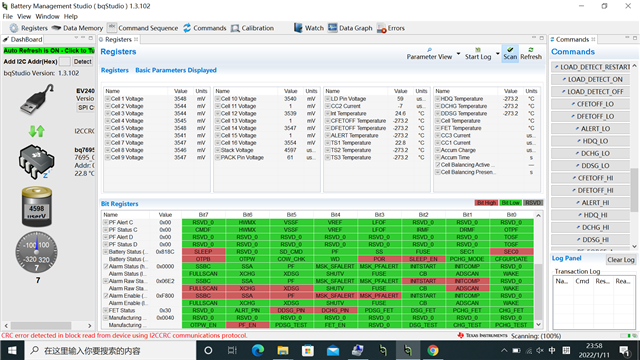The image size is (640, 360).
Task: Click the red SLEEP bit in Battery Status
Action: 203,251
